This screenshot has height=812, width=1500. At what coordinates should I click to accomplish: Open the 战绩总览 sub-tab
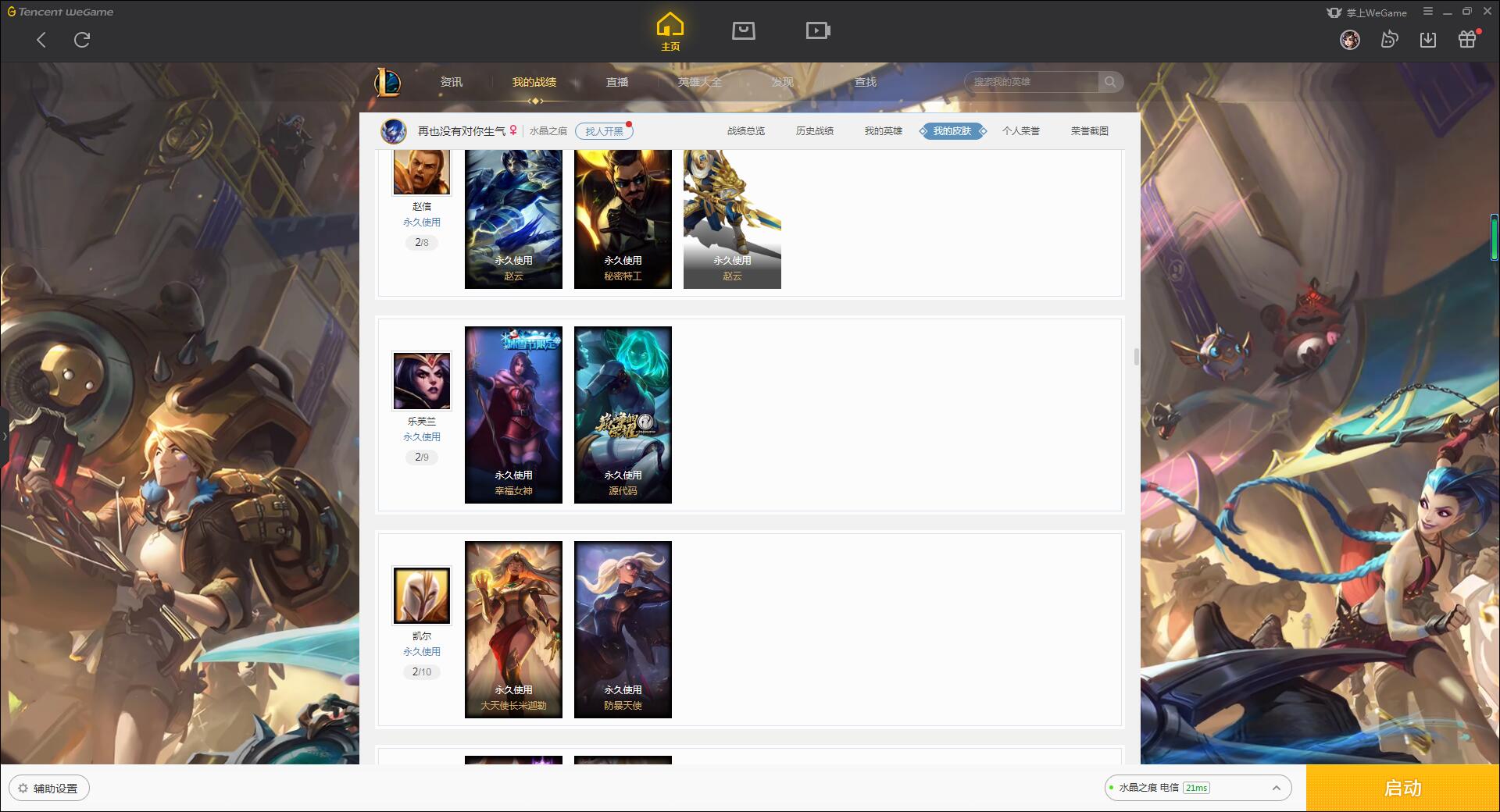pyautogui.click(x=746, y=131)
